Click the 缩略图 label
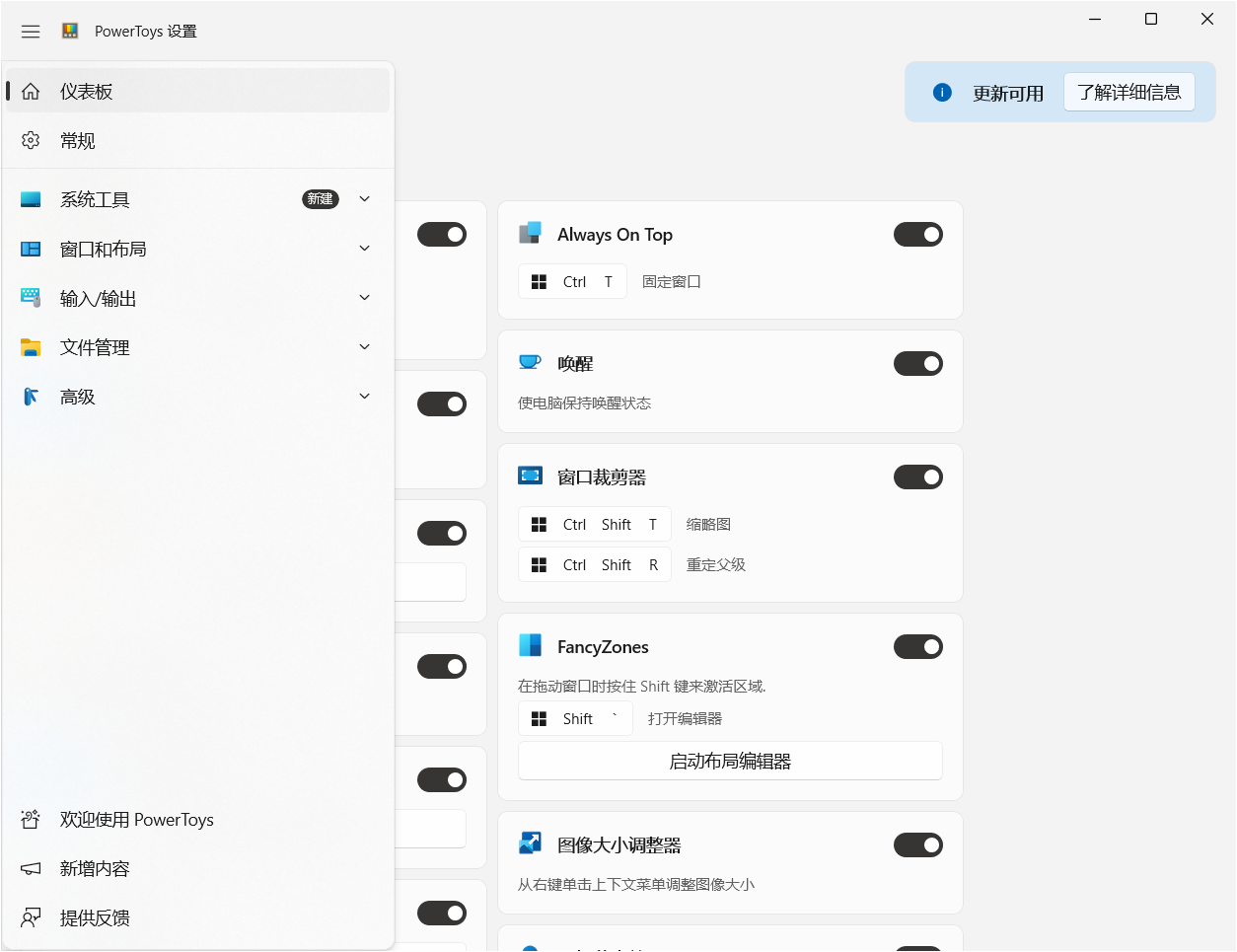This screenshot has height=952, width=1237. tap(708, 525)
